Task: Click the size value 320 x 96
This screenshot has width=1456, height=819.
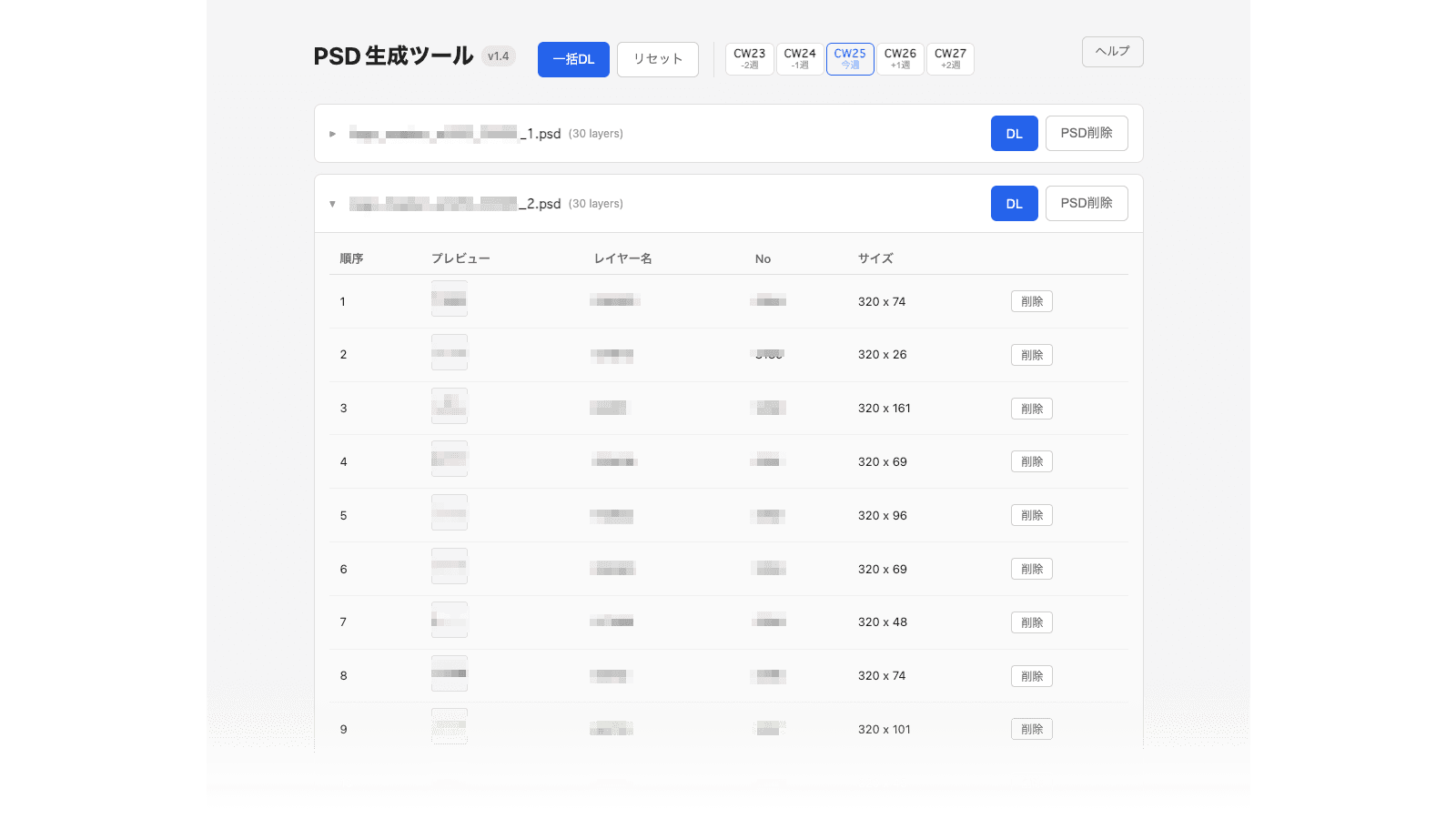Action: (883, 515)
